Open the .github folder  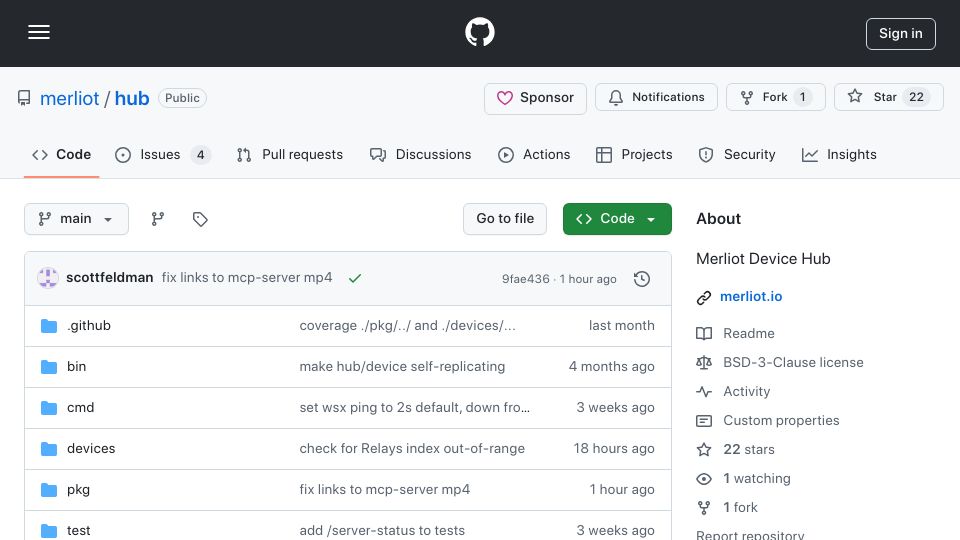pos(89,326)
